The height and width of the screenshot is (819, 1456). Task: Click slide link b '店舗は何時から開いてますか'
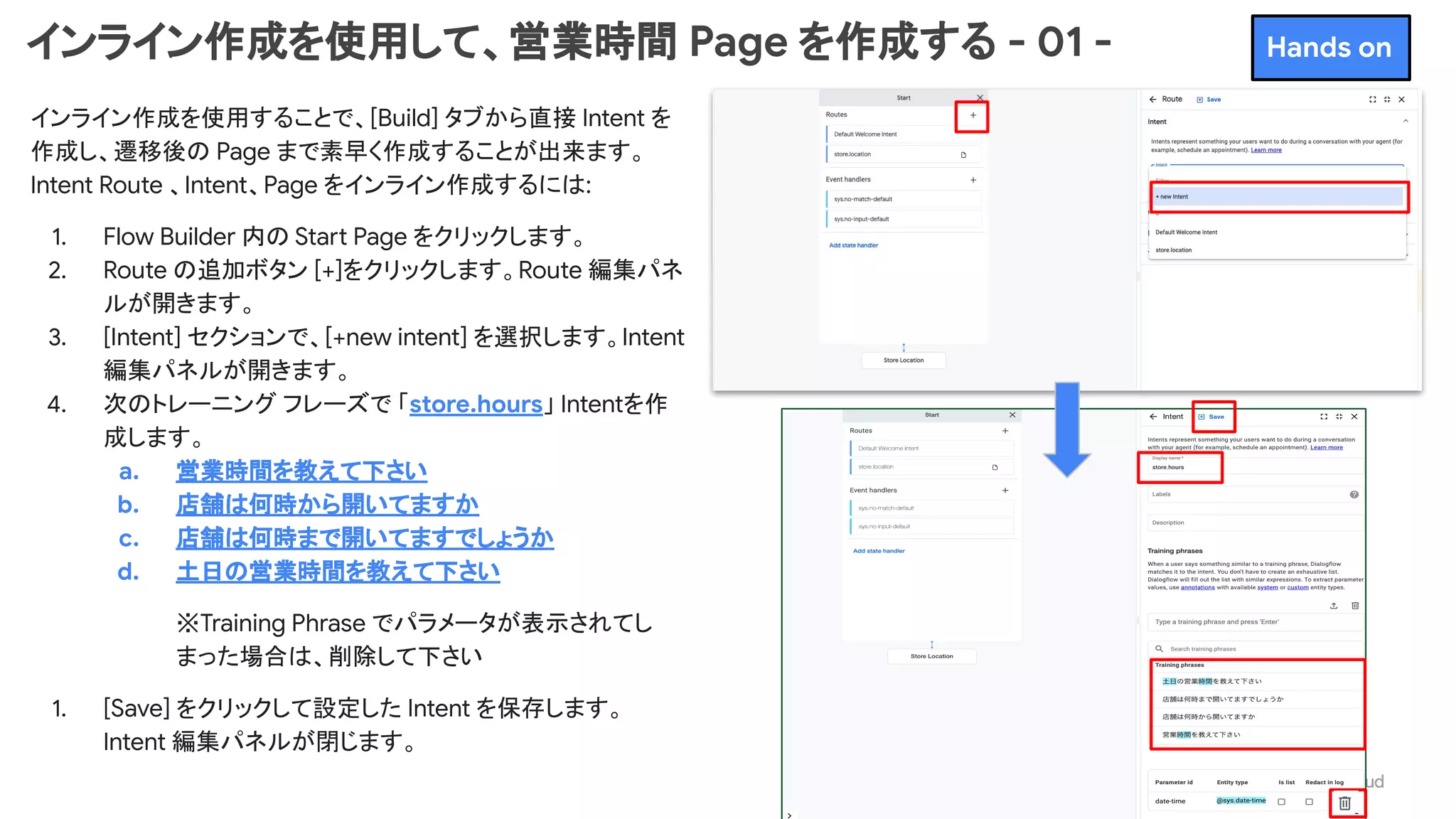pyautogui.click(x=327, y=504)
